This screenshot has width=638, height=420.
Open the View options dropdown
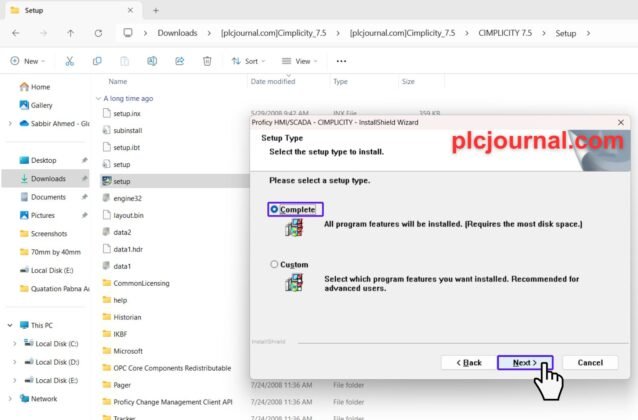(302, 61)
